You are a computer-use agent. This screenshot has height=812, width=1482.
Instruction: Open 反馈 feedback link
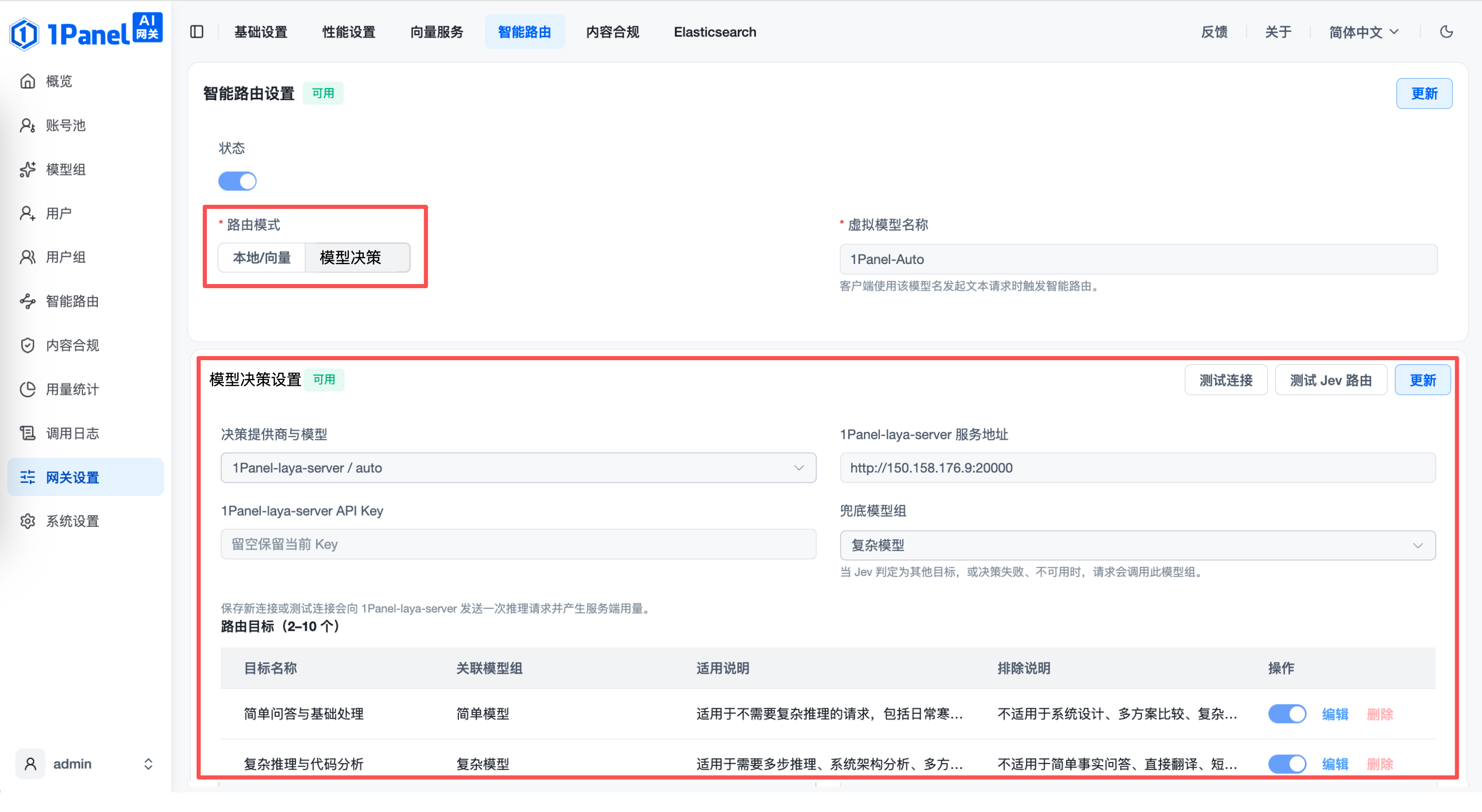(1214, 32)
